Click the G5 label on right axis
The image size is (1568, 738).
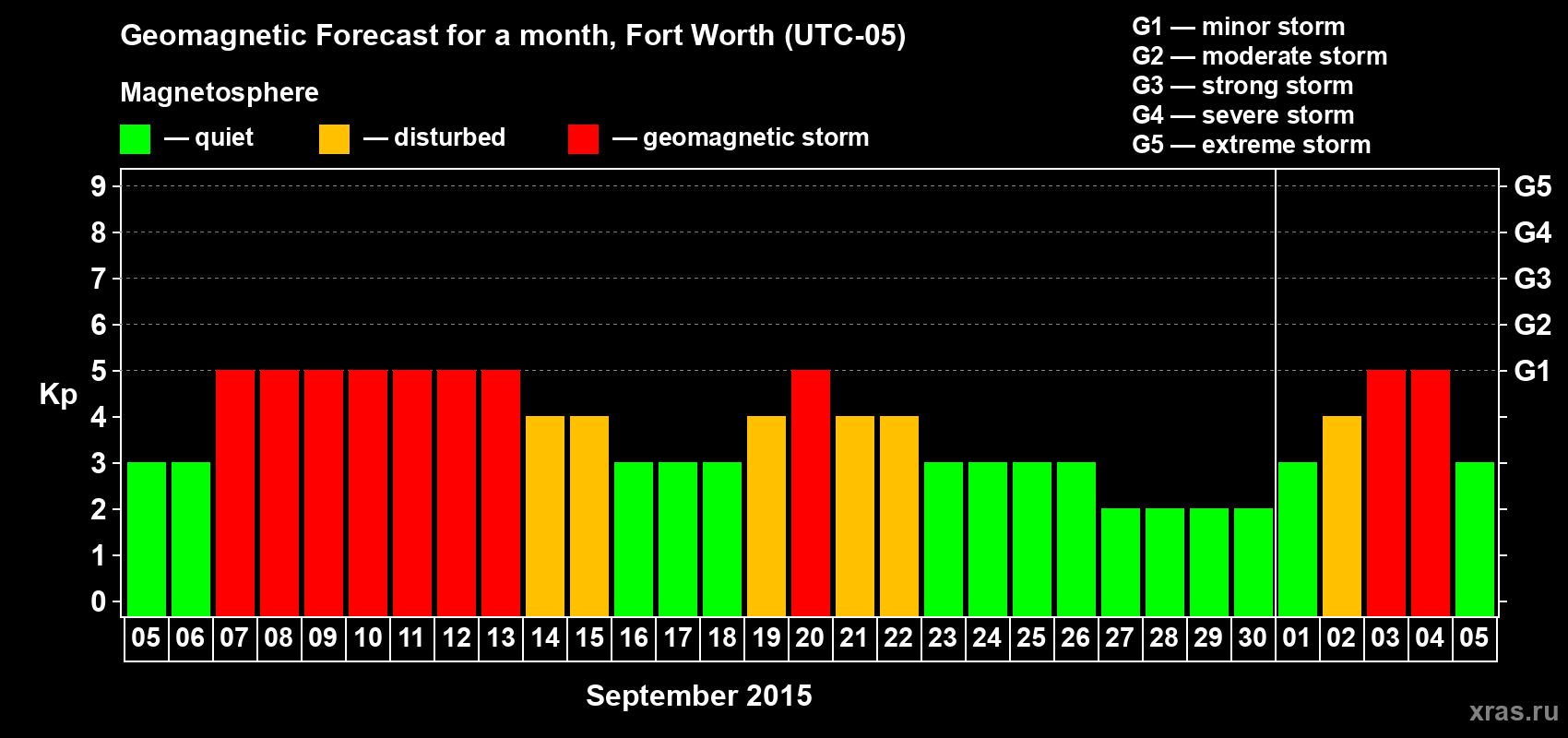click(x=1532, y=186)
